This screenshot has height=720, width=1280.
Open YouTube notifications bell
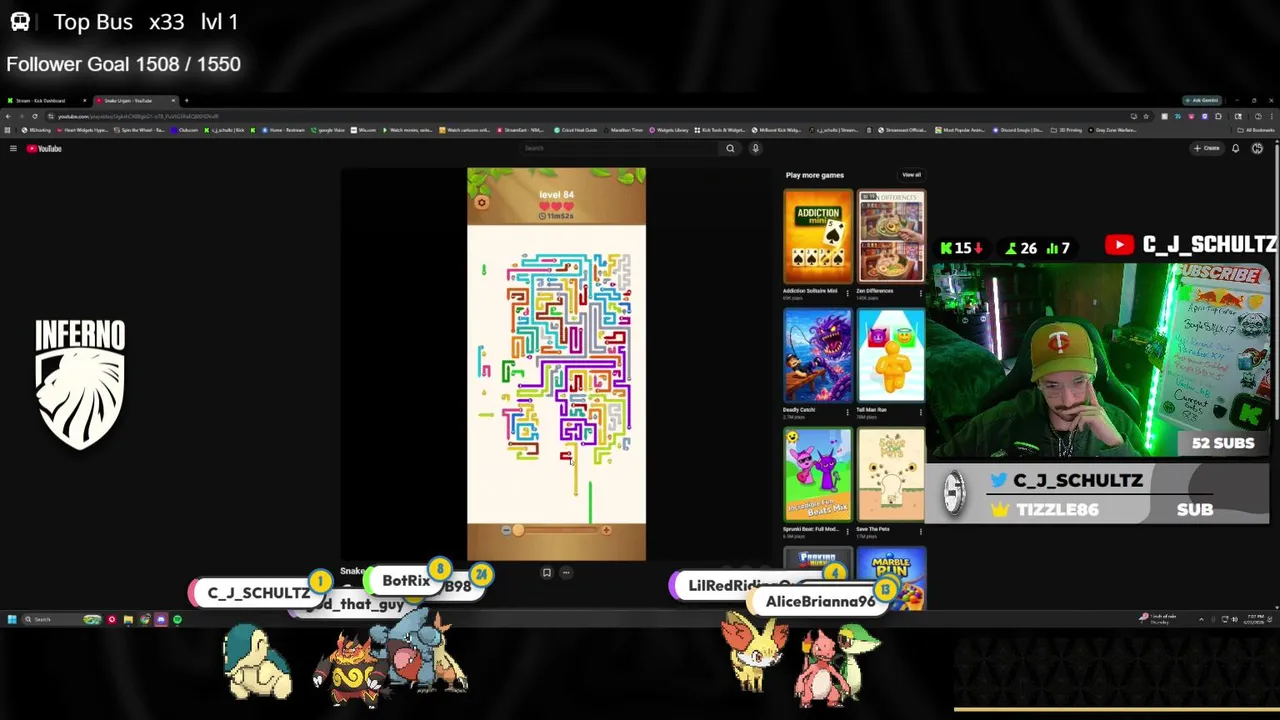point(1235,148)
